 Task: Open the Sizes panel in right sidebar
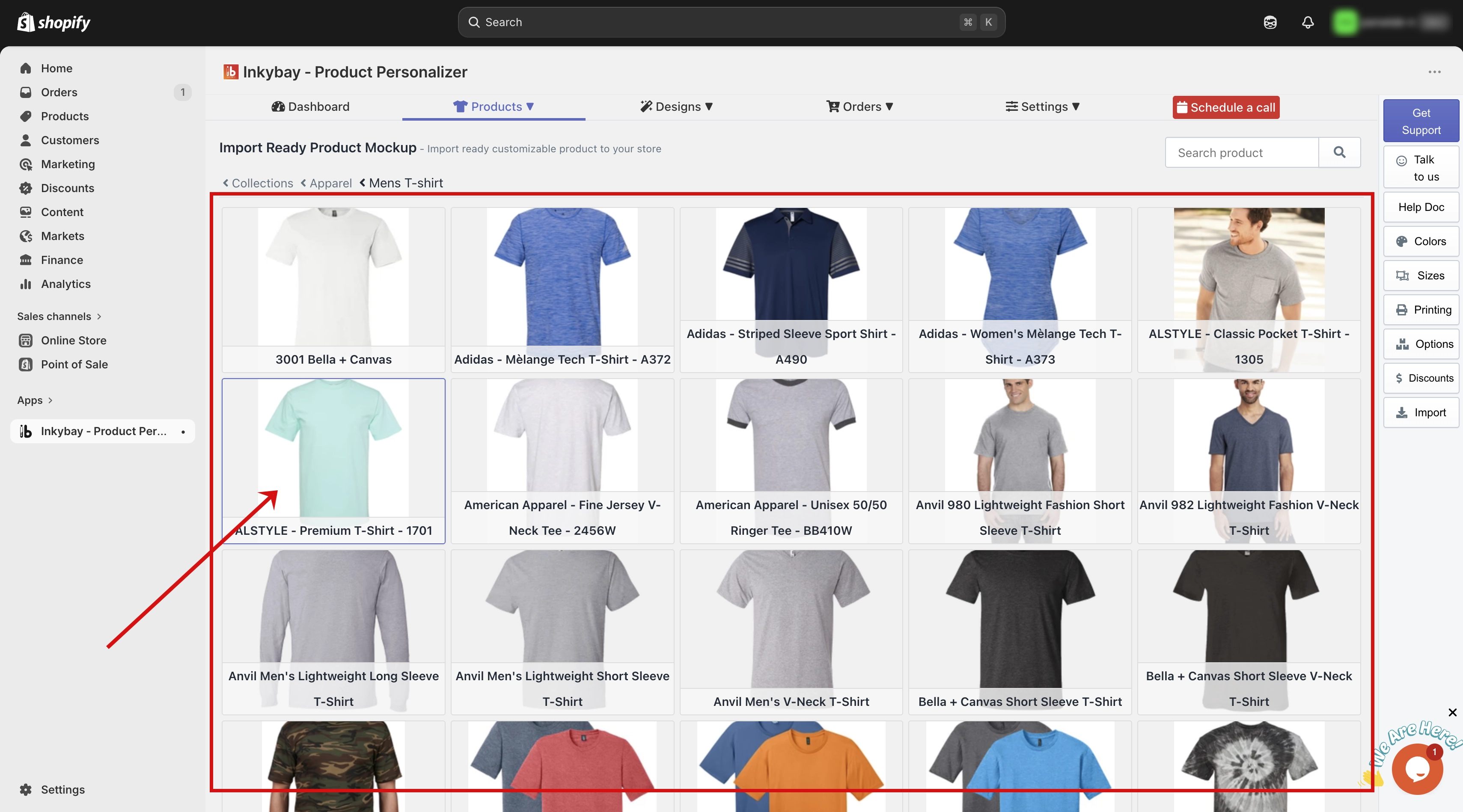point(1421,276)
